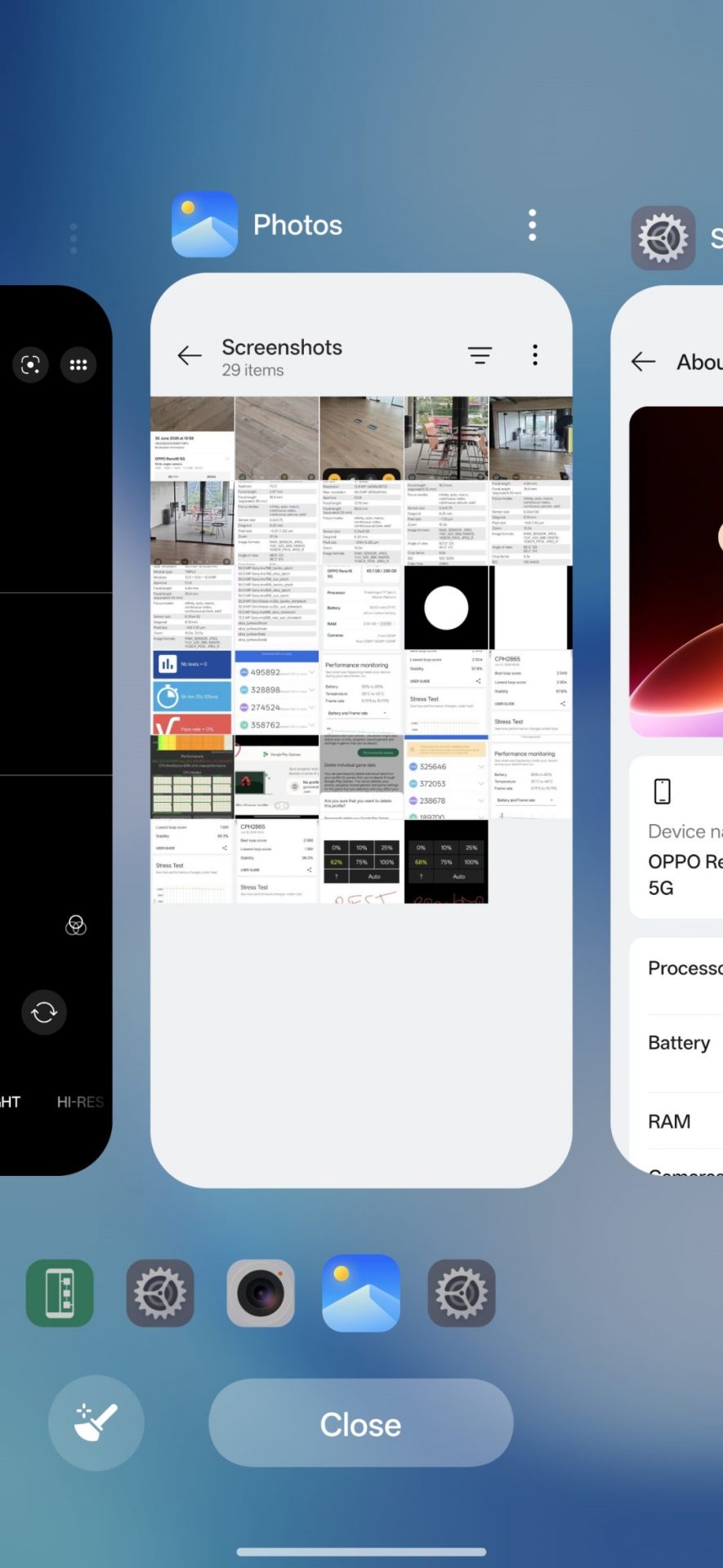This screenshot has height=1568, width=723.
Task: Open the screenshot showing score 495892
Action: (277, 693)
